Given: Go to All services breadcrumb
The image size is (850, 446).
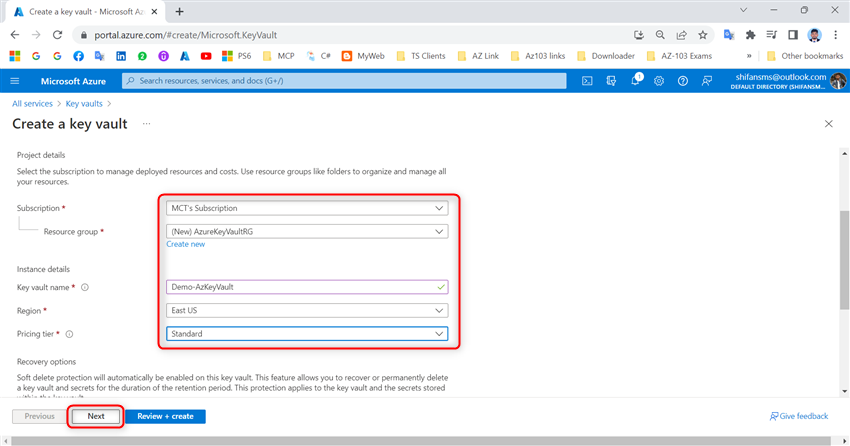Looking at the screenshot, I should click(33, 104).
